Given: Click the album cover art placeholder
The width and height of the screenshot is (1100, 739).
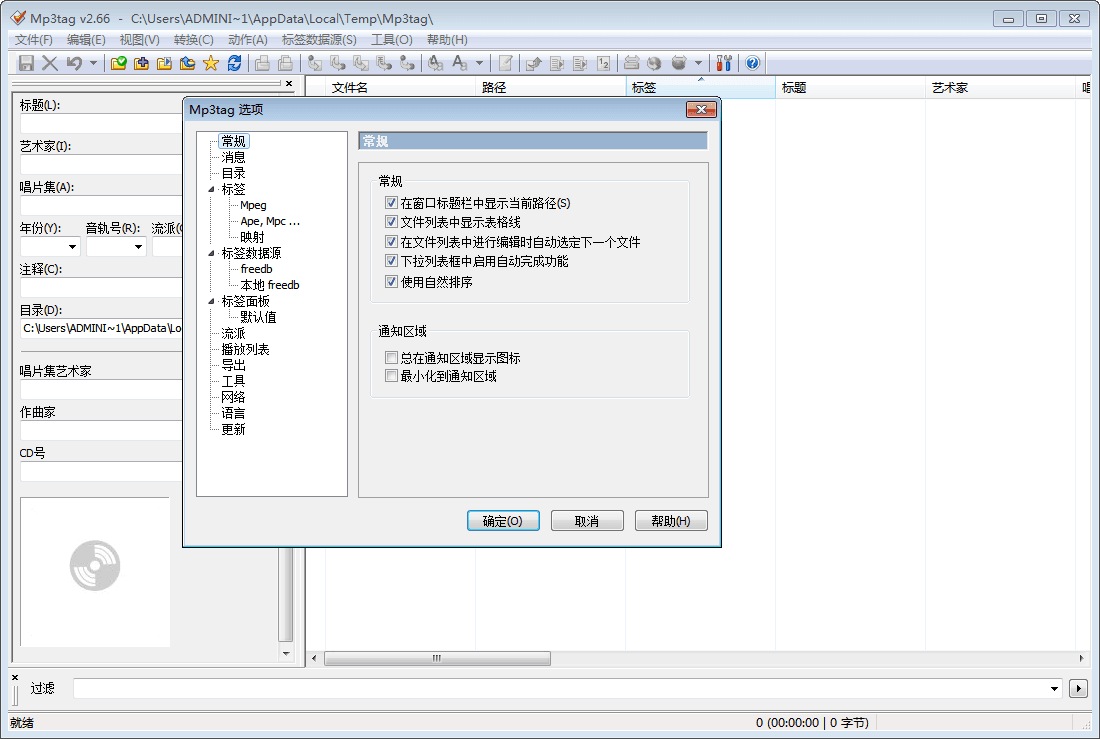Looking at the screenshot, I should point(95,572).
